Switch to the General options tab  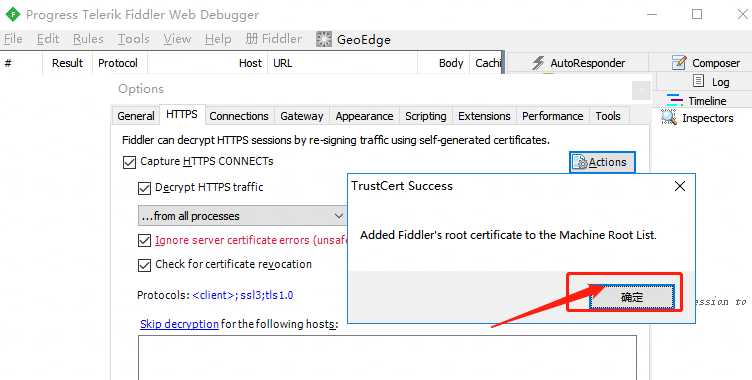[136, 116]
